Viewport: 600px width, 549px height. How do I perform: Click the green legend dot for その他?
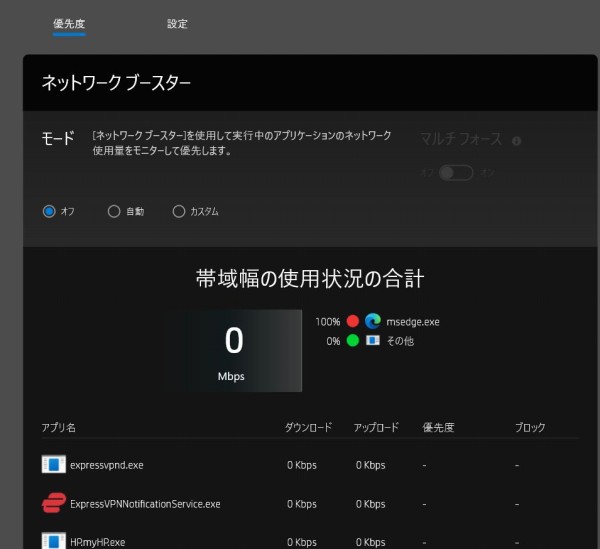(352, 341)
